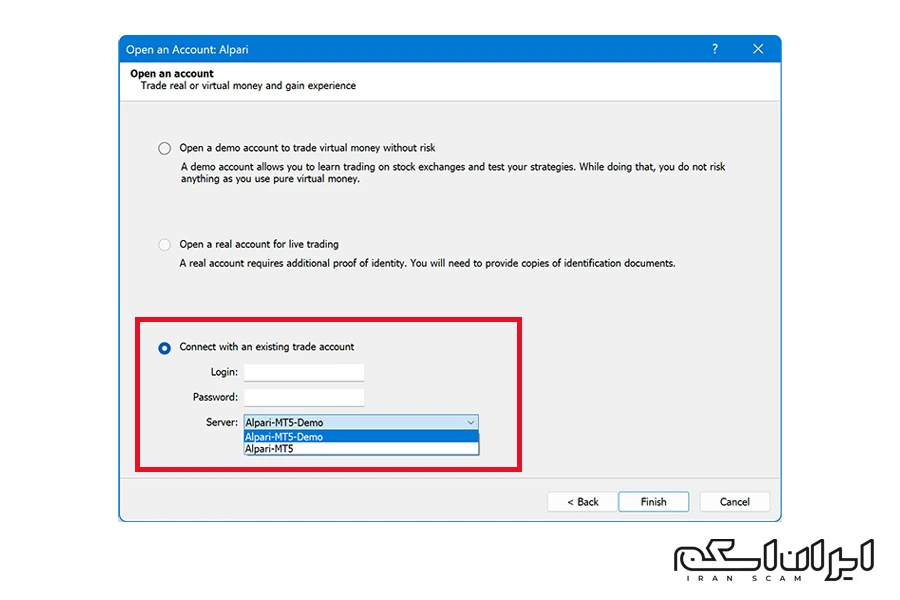Viewport: 900px width, 600px height.
Task: Click the Login input field
Action: (x=304, y=372)
